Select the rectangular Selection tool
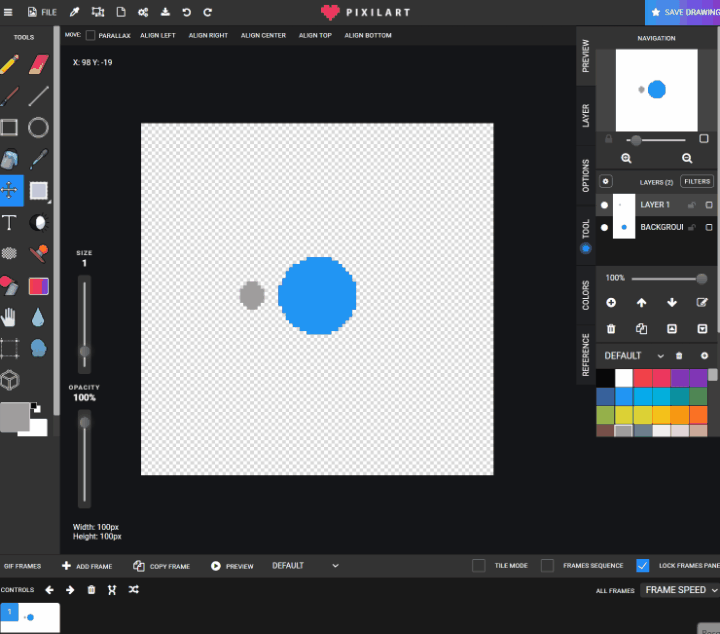The width and height of the screenshot is (720, 634). pyautogui.click(x=39, y=191)
